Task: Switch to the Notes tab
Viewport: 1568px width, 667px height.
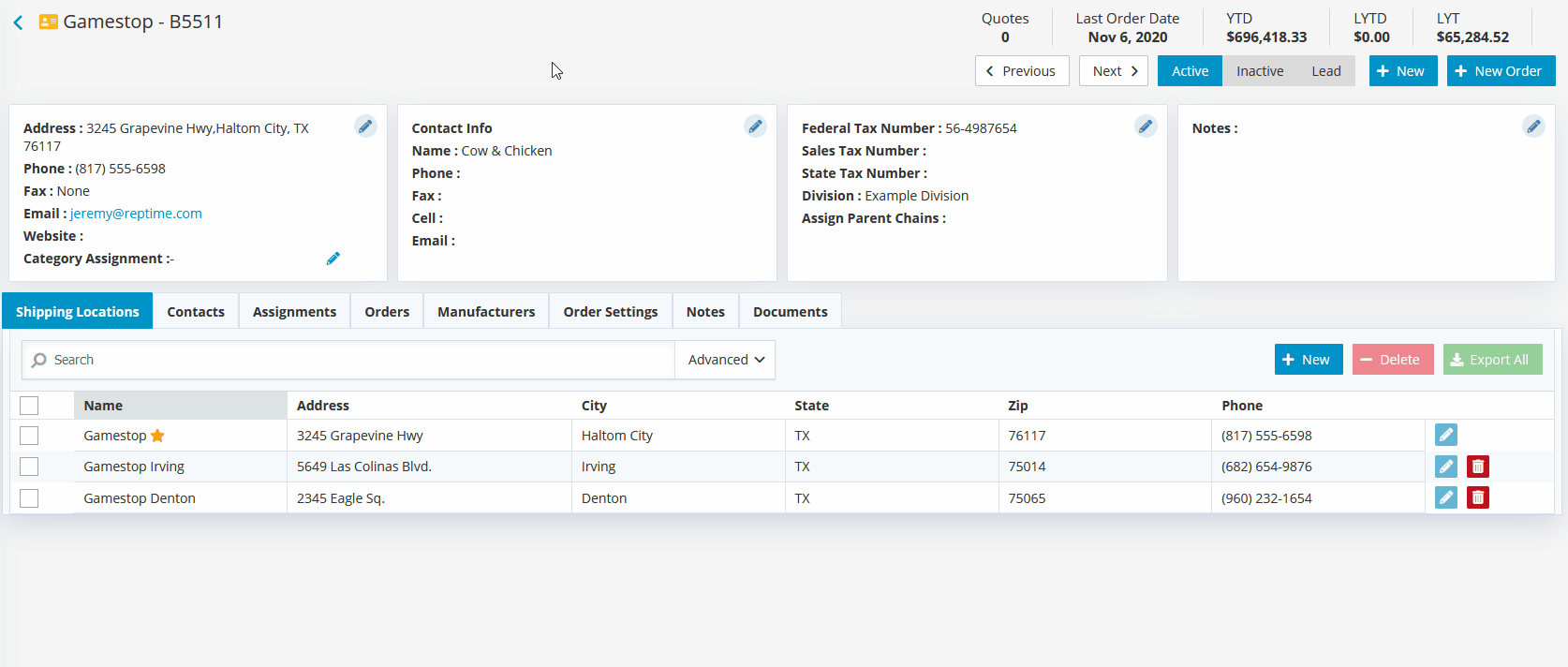Action: (x=705, y=312)
